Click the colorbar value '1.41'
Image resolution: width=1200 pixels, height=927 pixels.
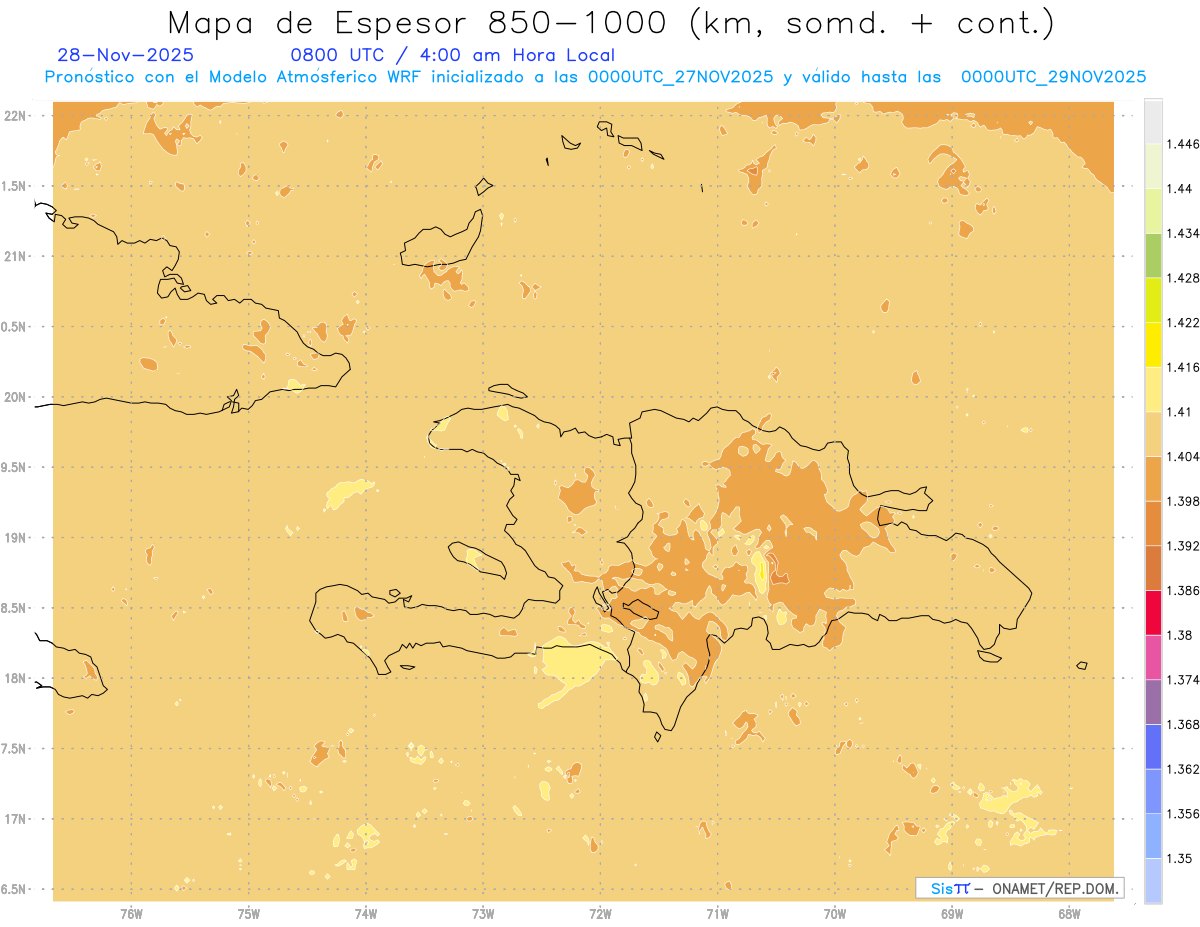[1179, 412]
